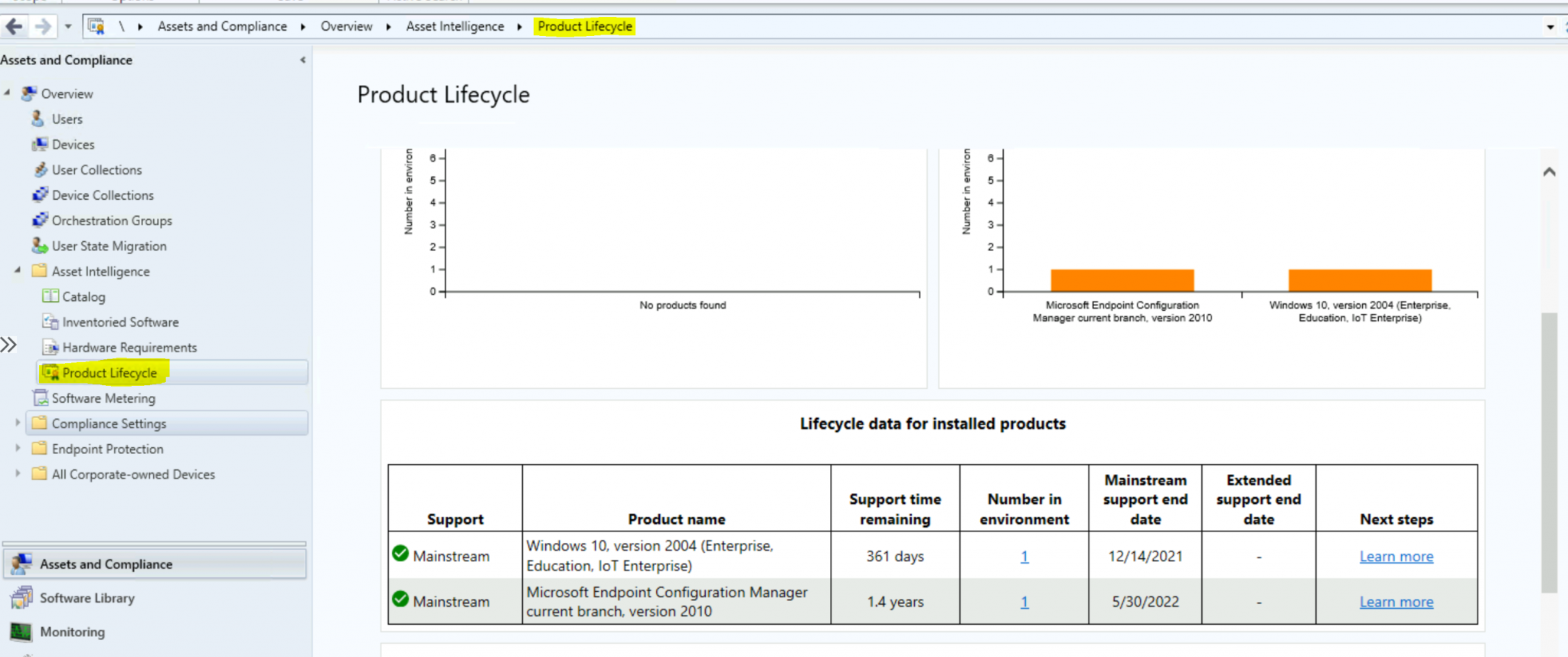Select Assets and Compliance in breadcrumb

[x=222, y=26]
